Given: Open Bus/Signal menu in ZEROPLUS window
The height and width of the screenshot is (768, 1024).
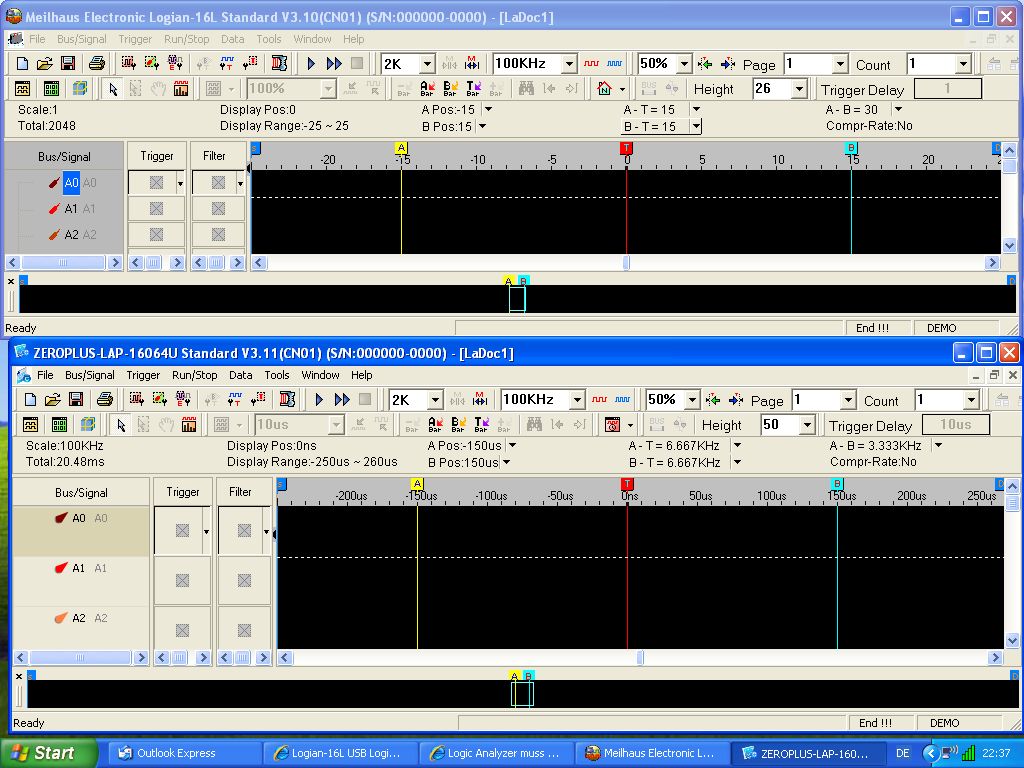Looking at the screenshot, I should 89,375.
